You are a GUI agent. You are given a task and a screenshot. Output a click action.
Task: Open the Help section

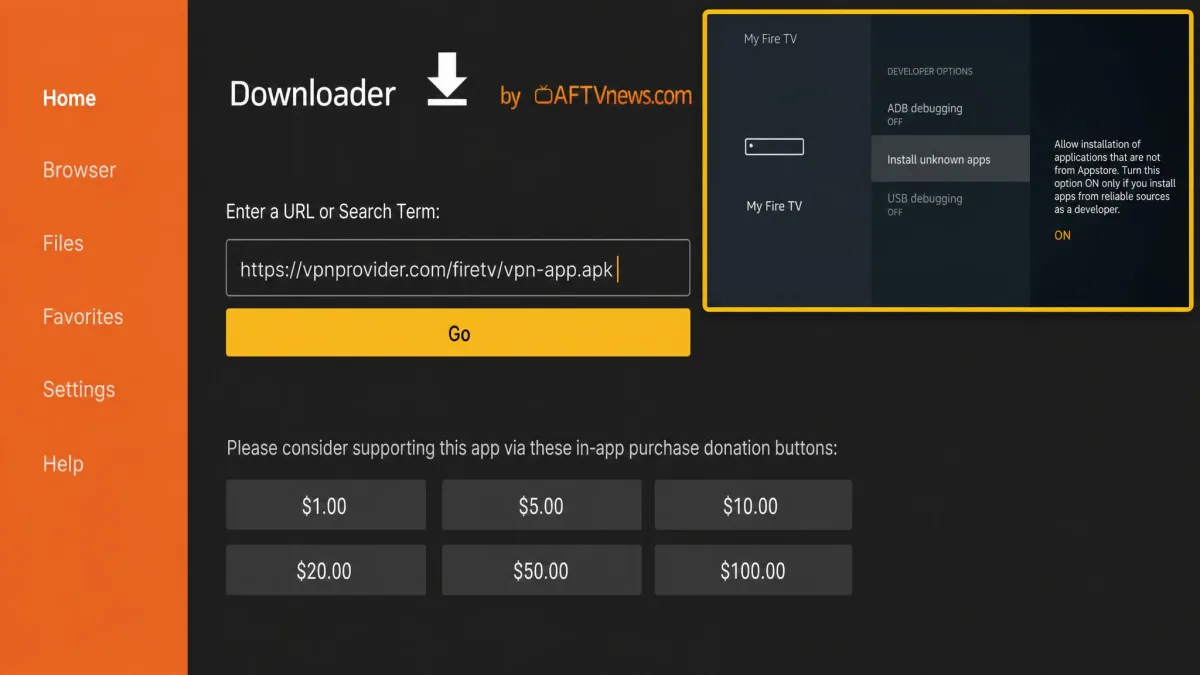63,464
